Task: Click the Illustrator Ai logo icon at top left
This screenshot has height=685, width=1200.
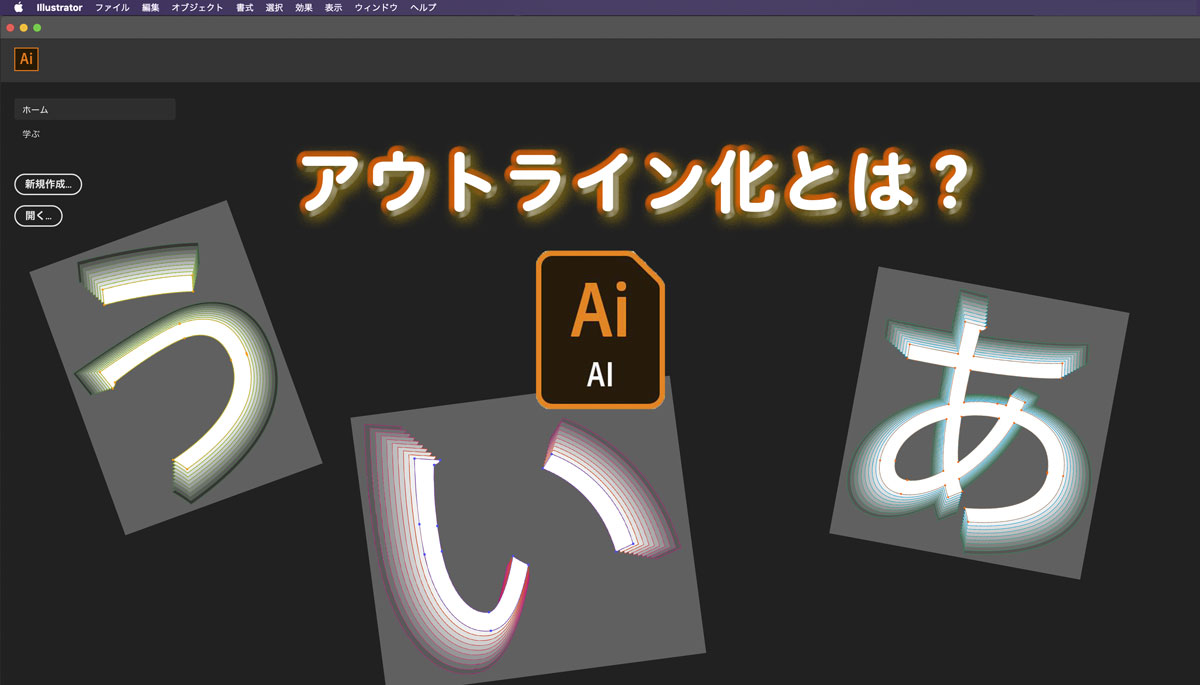Action: (x=25, y=59)
